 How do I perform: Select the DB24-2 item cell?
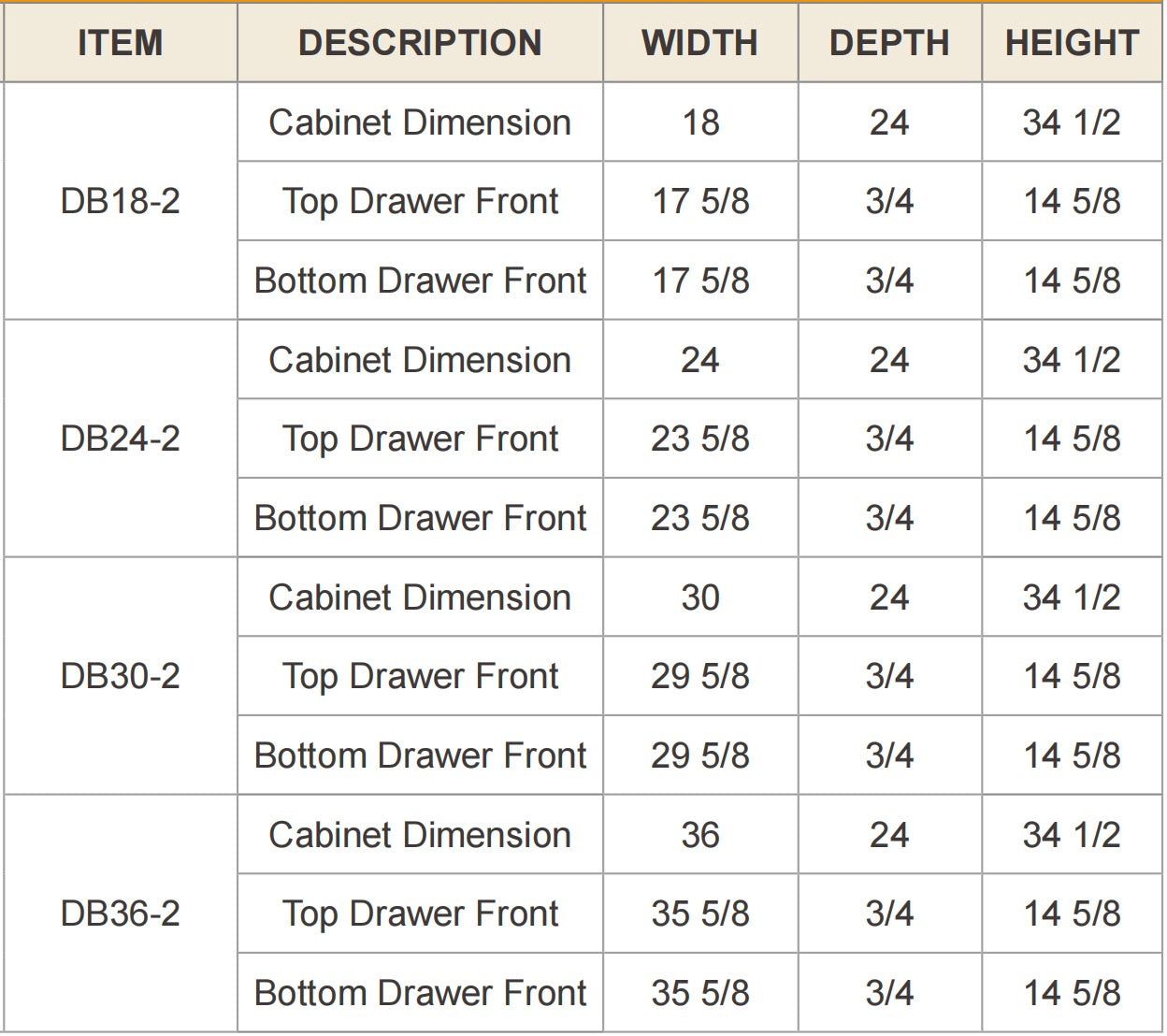pos(121,439)
